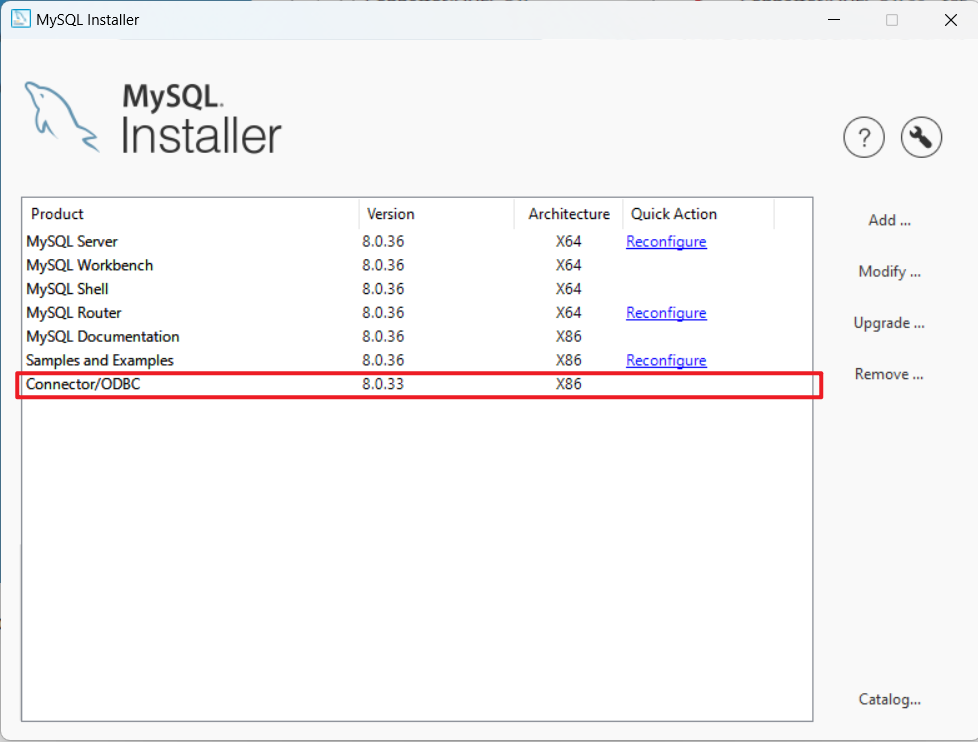Select the MySQL Shell row
The image size is (978, 742).
[x=417, y=289]
